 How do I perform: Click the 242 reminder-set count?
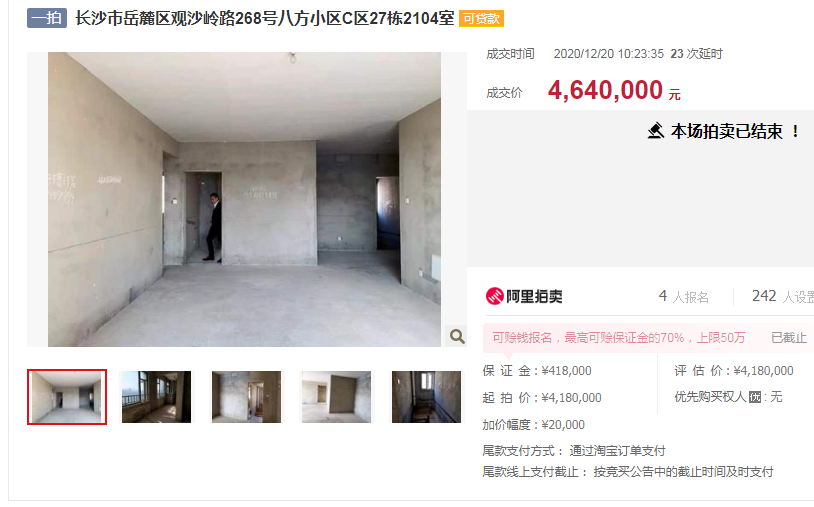(783, 296)
